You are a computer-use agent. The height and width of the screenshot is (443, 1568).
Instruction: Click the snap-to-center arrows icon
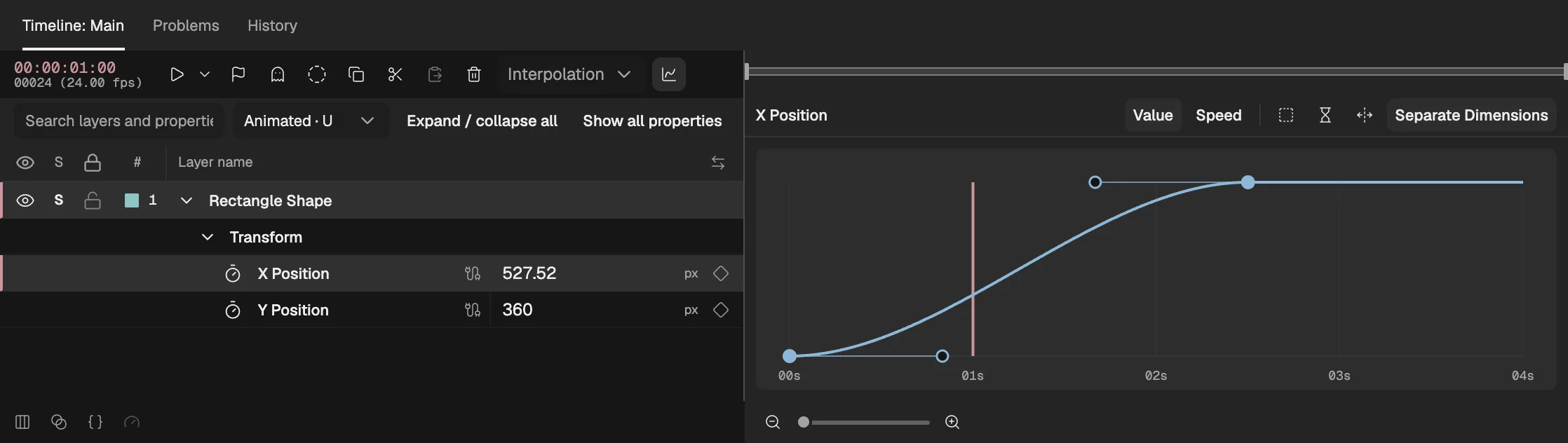pos(1365,115)
